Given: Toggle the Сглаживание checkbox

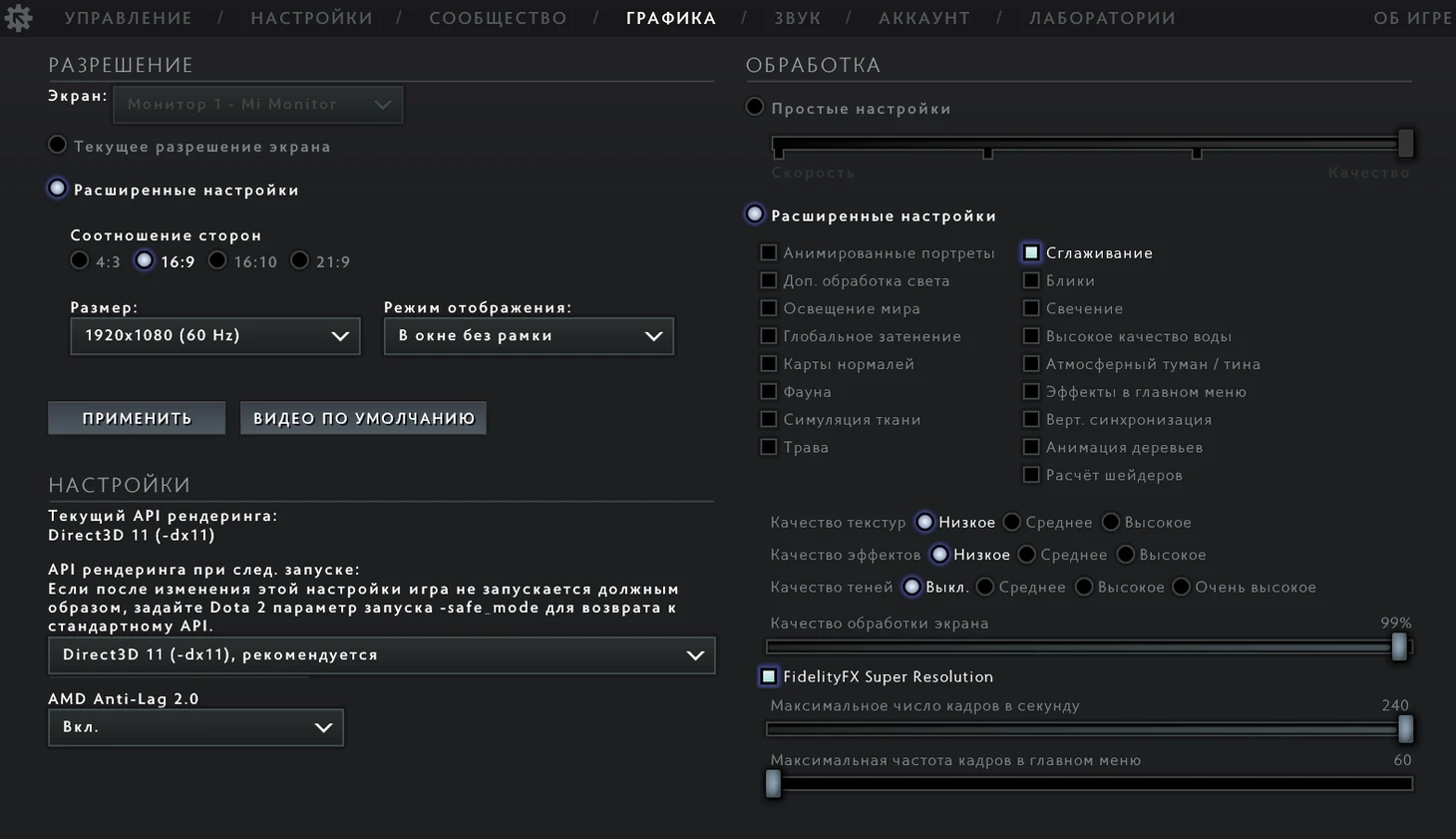Looking at the screenshot, I should point(1031,253).
